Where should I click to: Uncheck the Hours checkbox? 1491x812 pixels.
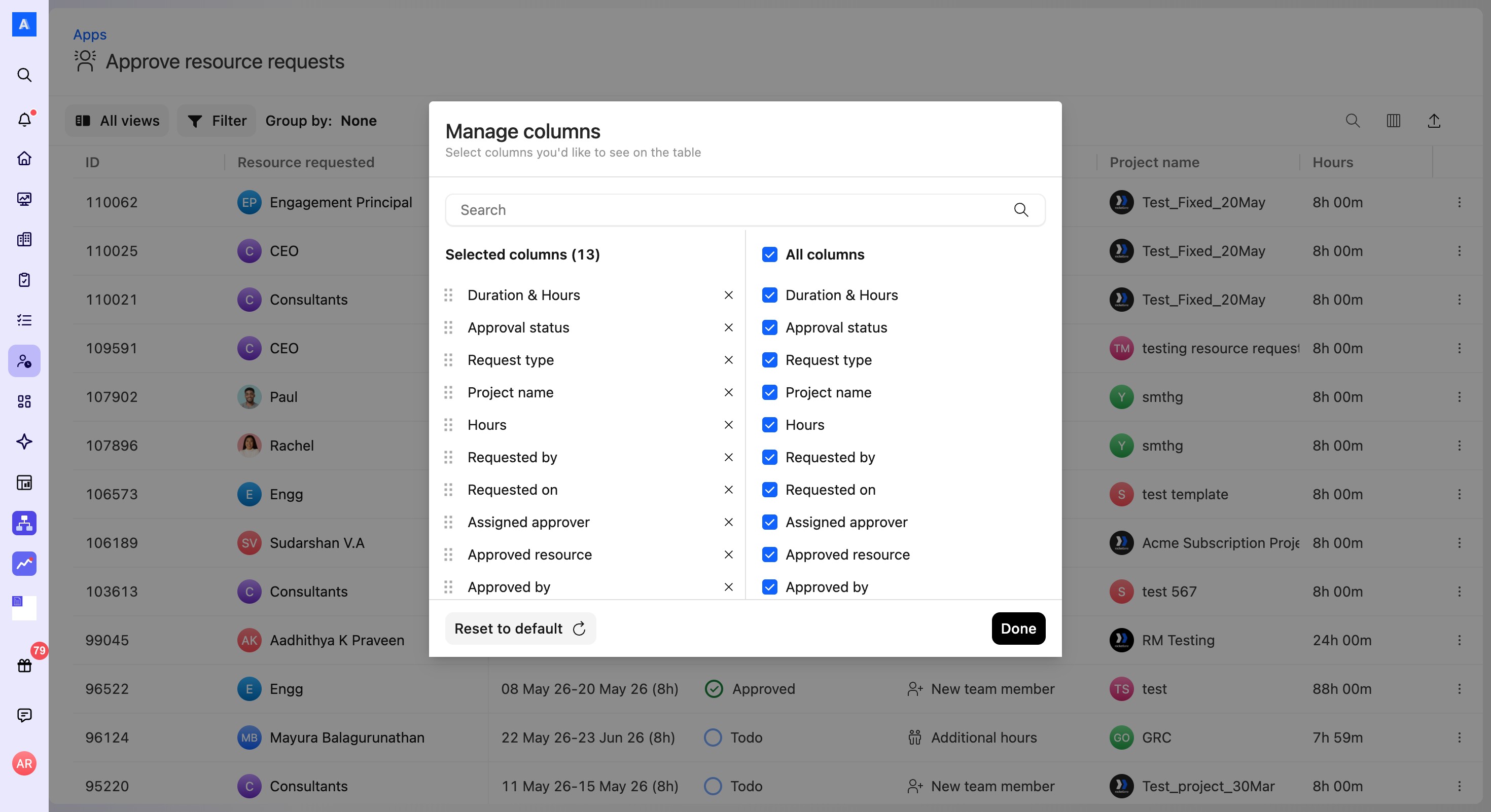(x=770, y=425)
